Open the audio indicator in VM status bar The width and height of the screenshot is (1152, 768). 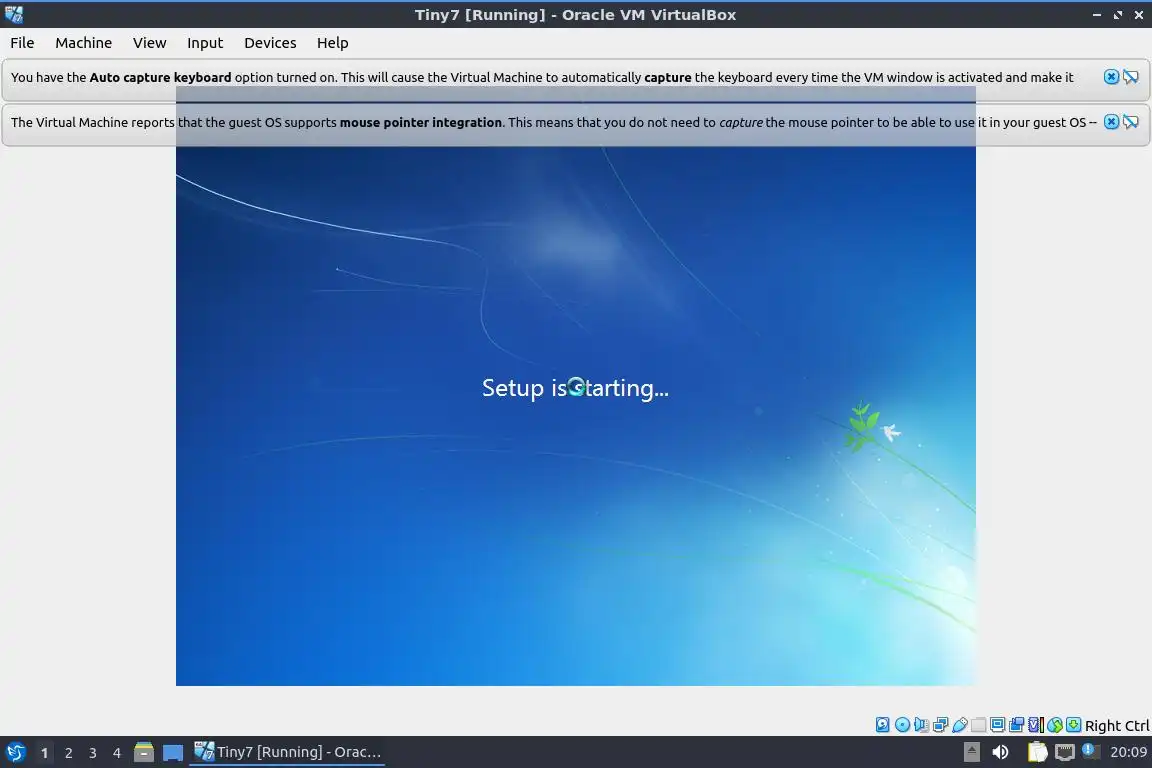click(x=921, y=725)
